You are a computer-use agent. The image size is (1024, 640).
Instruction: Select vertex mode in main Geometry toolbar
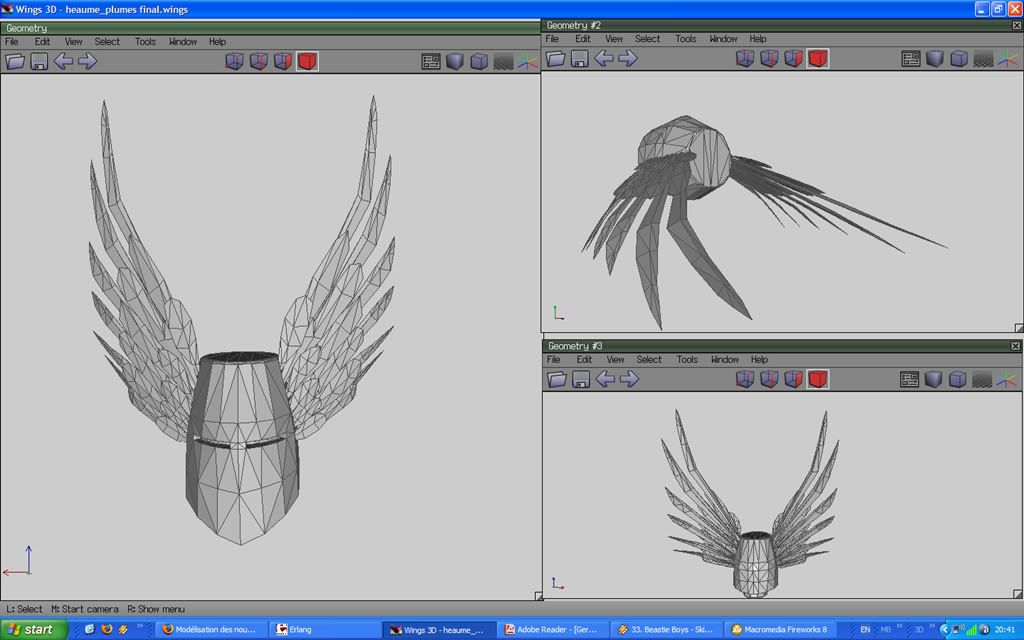click(x=235, y=61)
